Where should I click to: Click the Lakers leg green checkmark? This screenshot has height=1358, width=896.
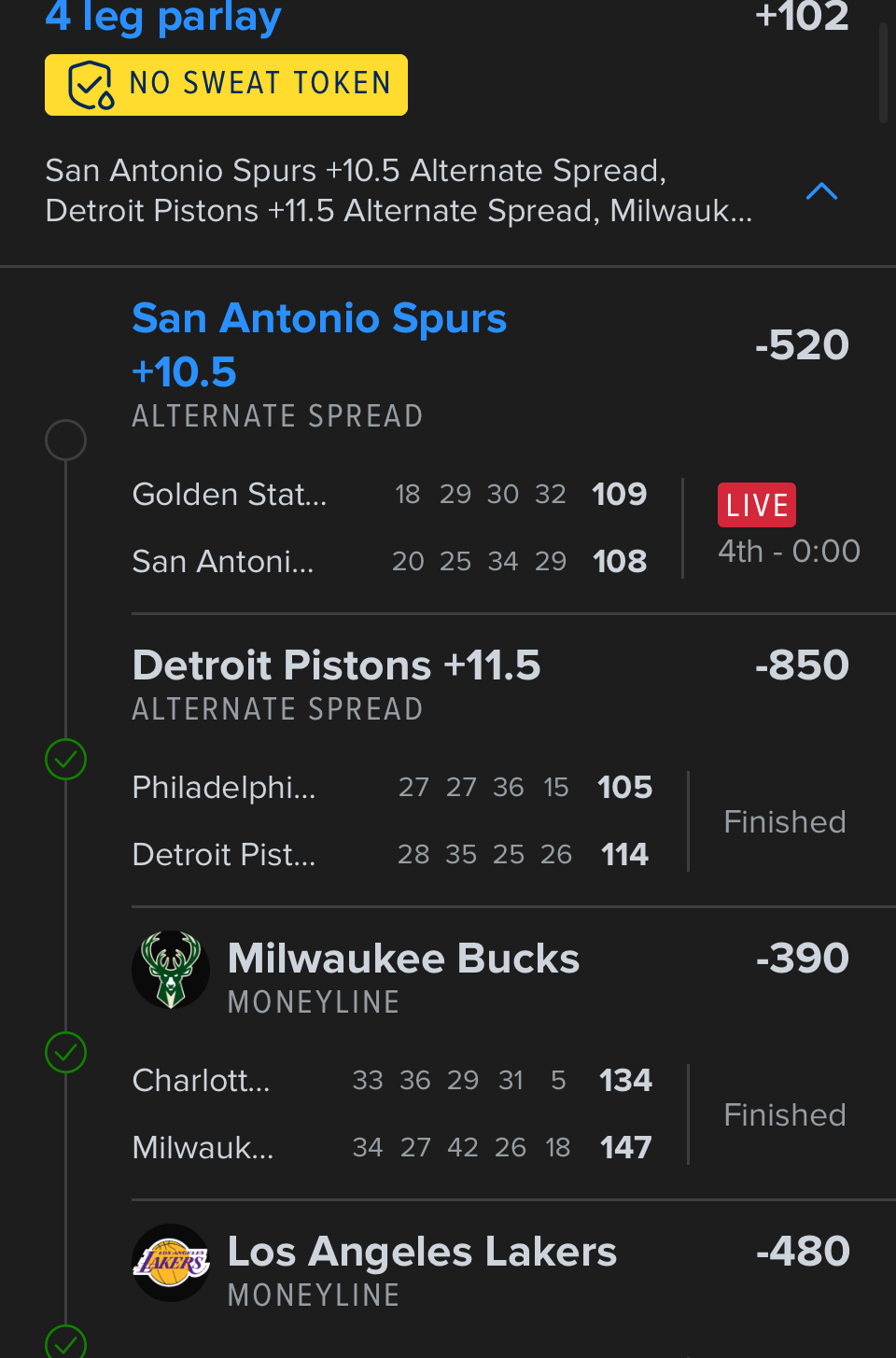click(66, 1343)
